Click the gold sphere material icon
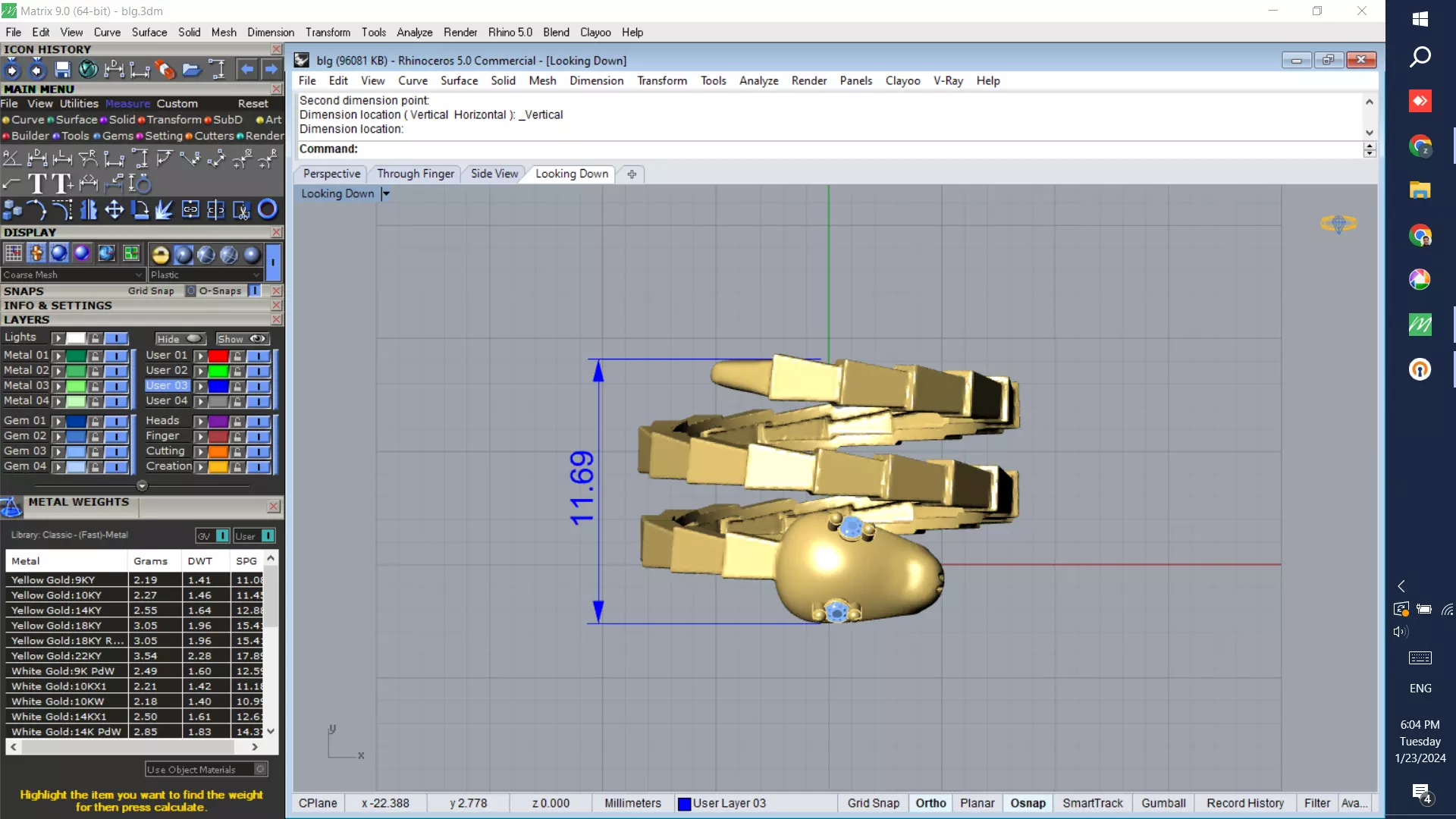Viewport: 1456px width, 819px height. [160, 255]
